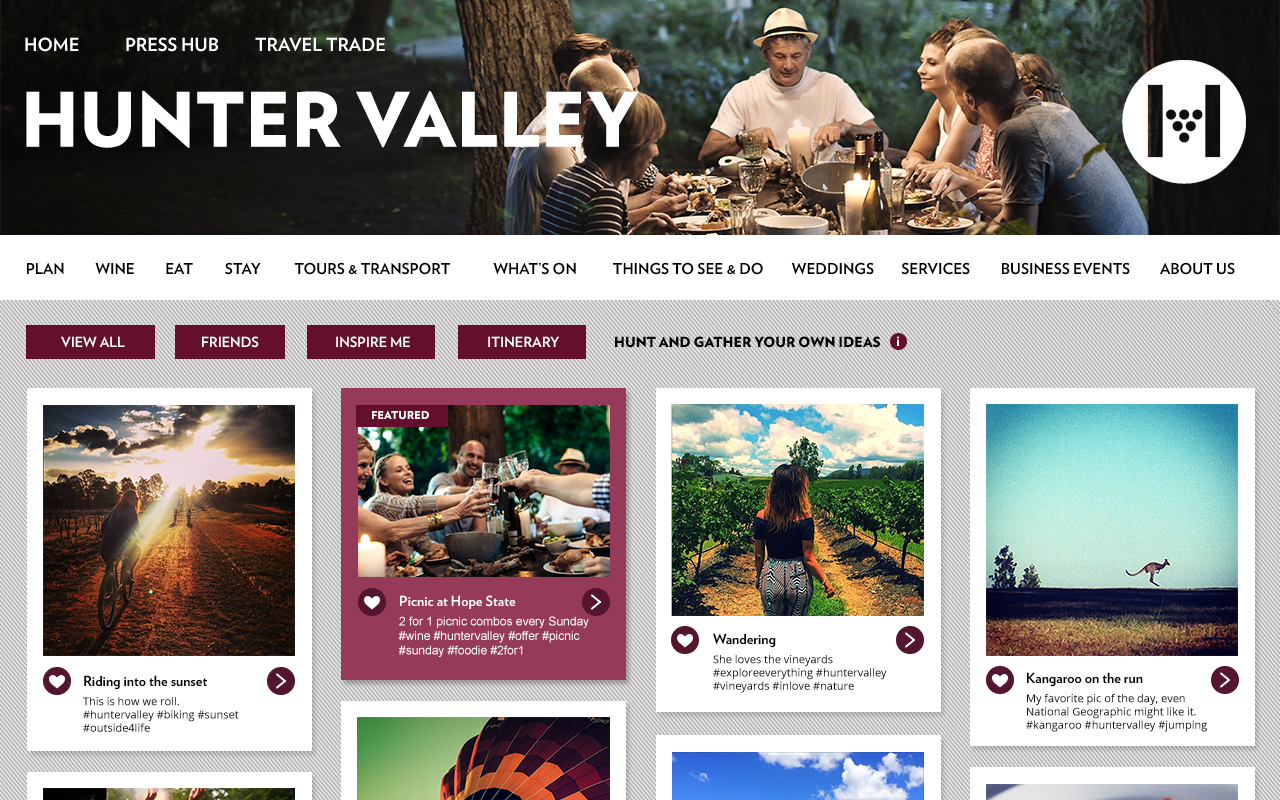Open the Itinerary filter
Viewport: 1280px width, 800px height.
[x=522, y=342]
